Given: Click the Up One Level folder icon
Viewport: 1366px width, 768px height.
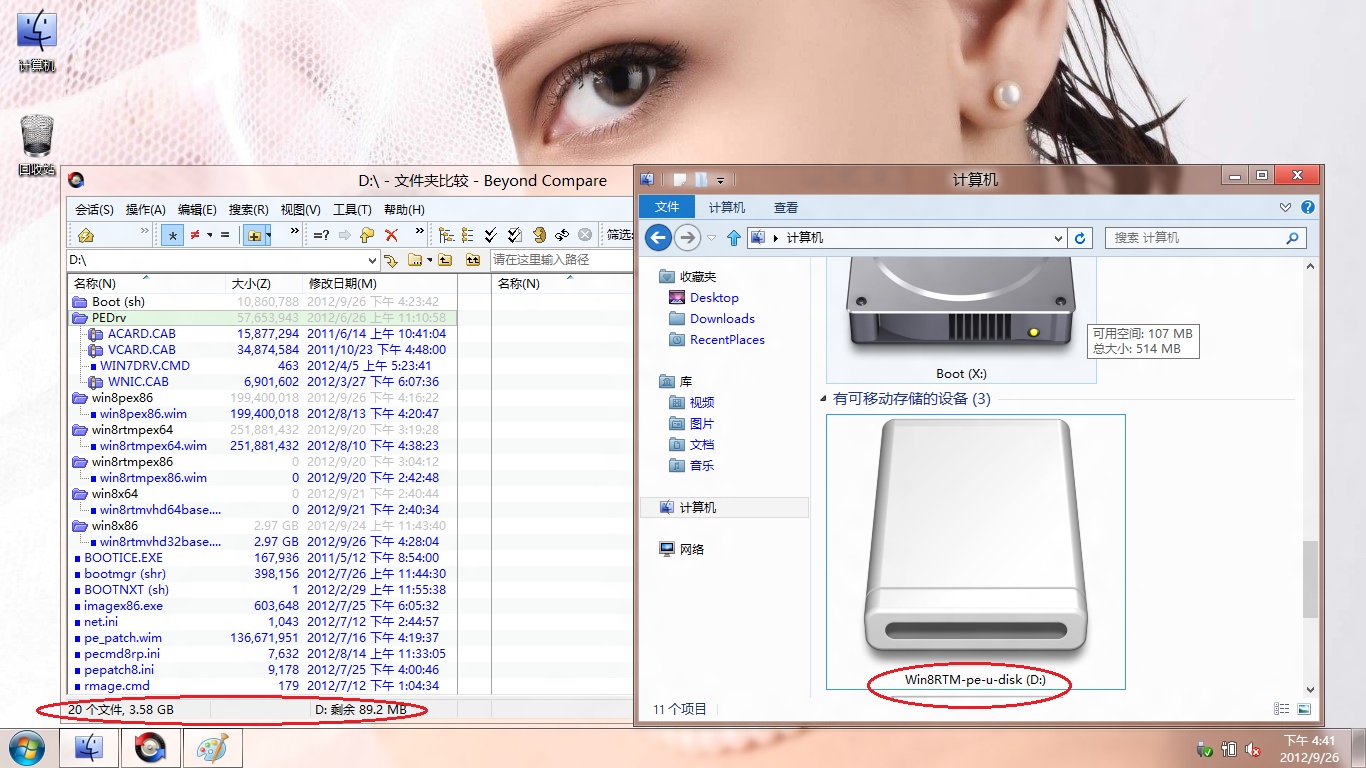Looking at the screenshot, I should (445, 260).
